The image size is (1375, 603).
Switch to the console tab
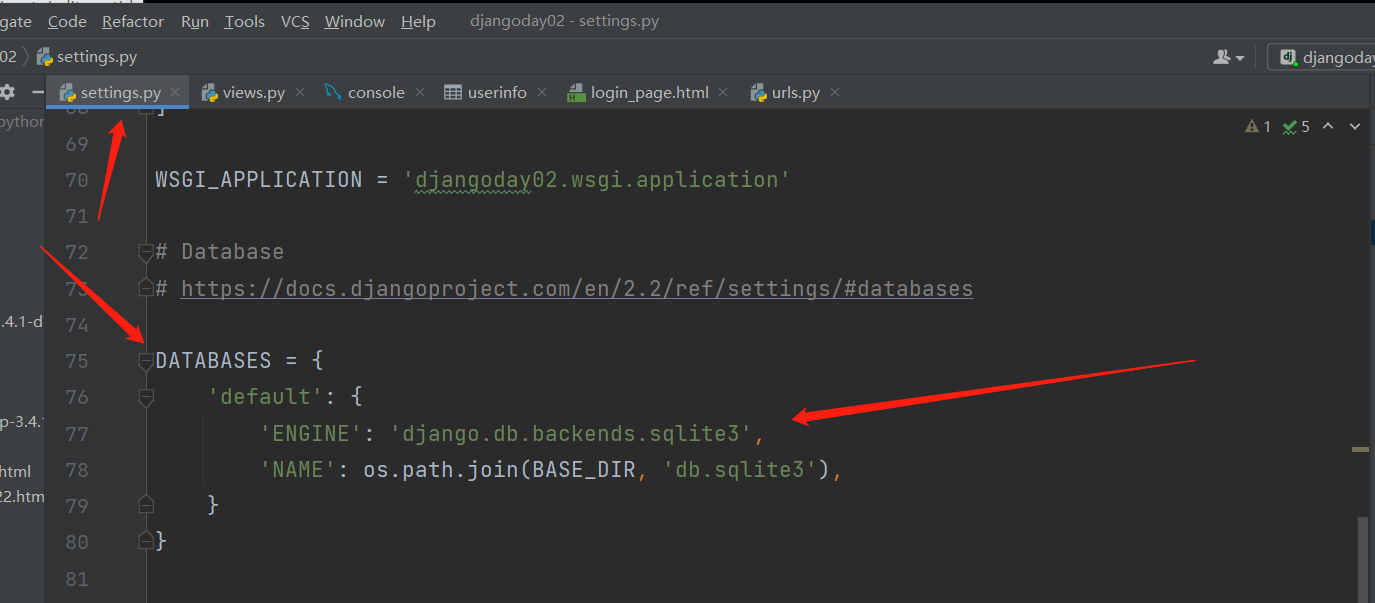coord(375,92)
